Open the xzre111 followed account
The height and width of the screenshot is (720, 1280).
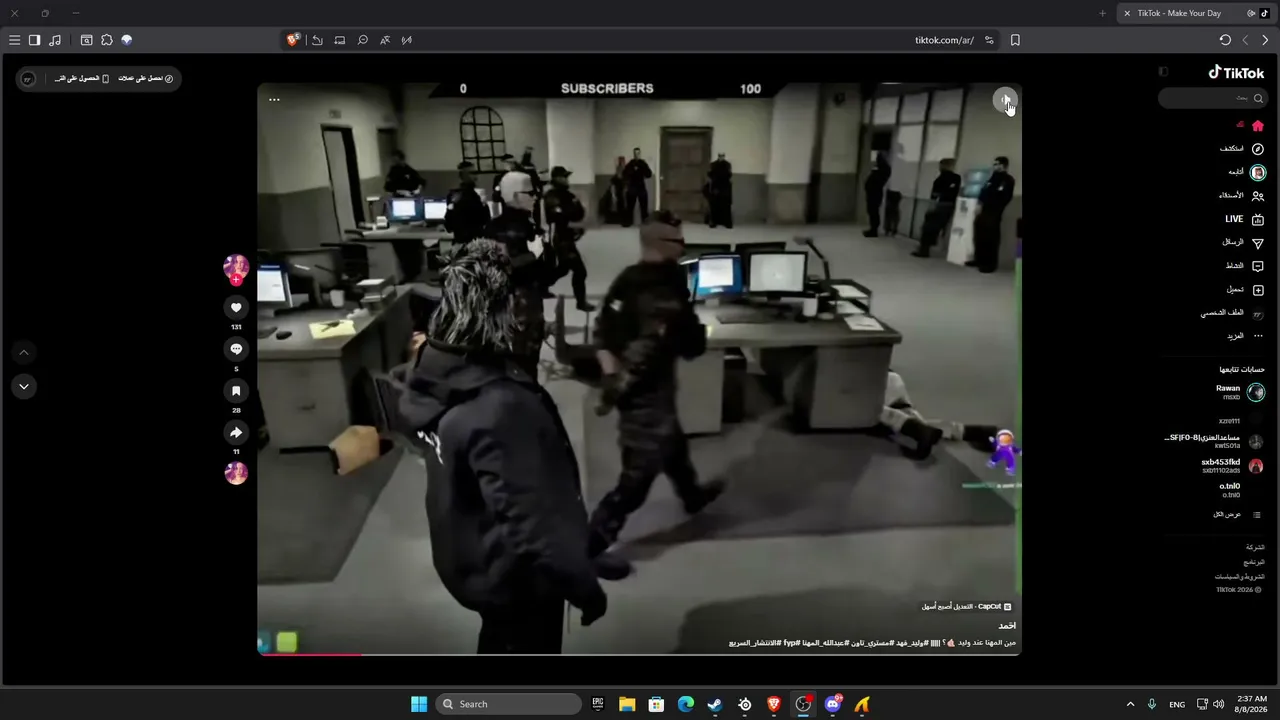[x=1240, y=421]
